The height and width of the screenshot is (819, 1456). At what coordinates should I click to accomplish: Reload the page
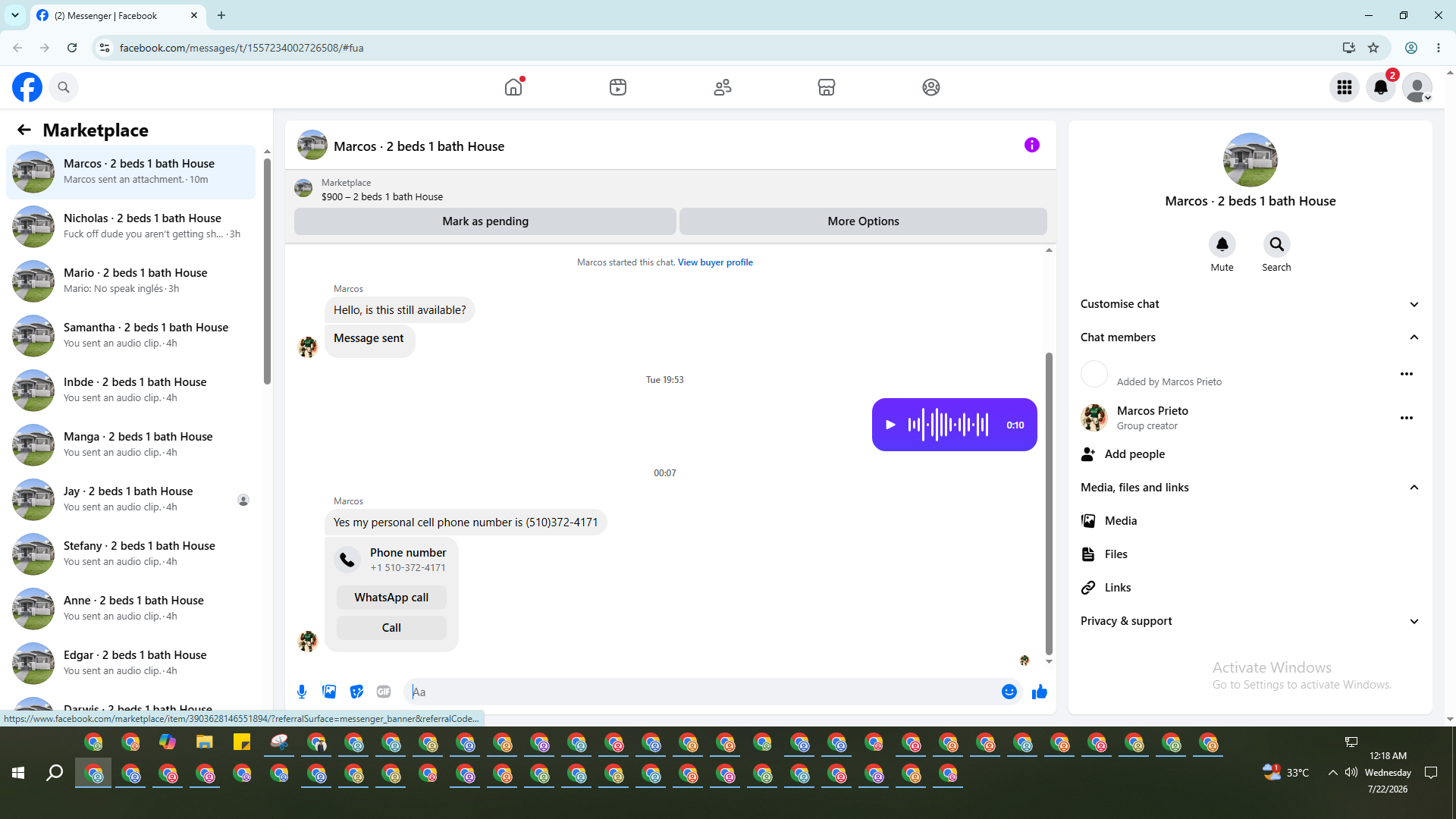click(72, 48)
